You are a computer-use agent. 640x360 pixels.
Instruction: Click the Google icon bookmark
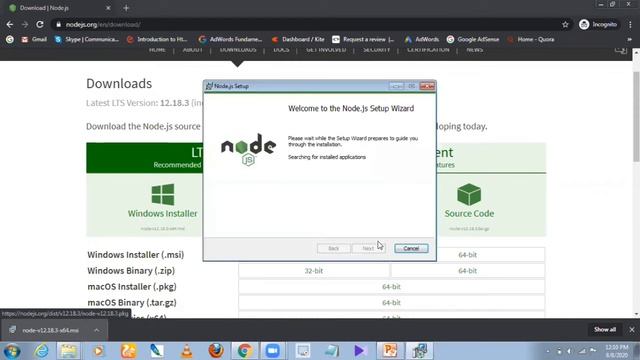(10, 40)
